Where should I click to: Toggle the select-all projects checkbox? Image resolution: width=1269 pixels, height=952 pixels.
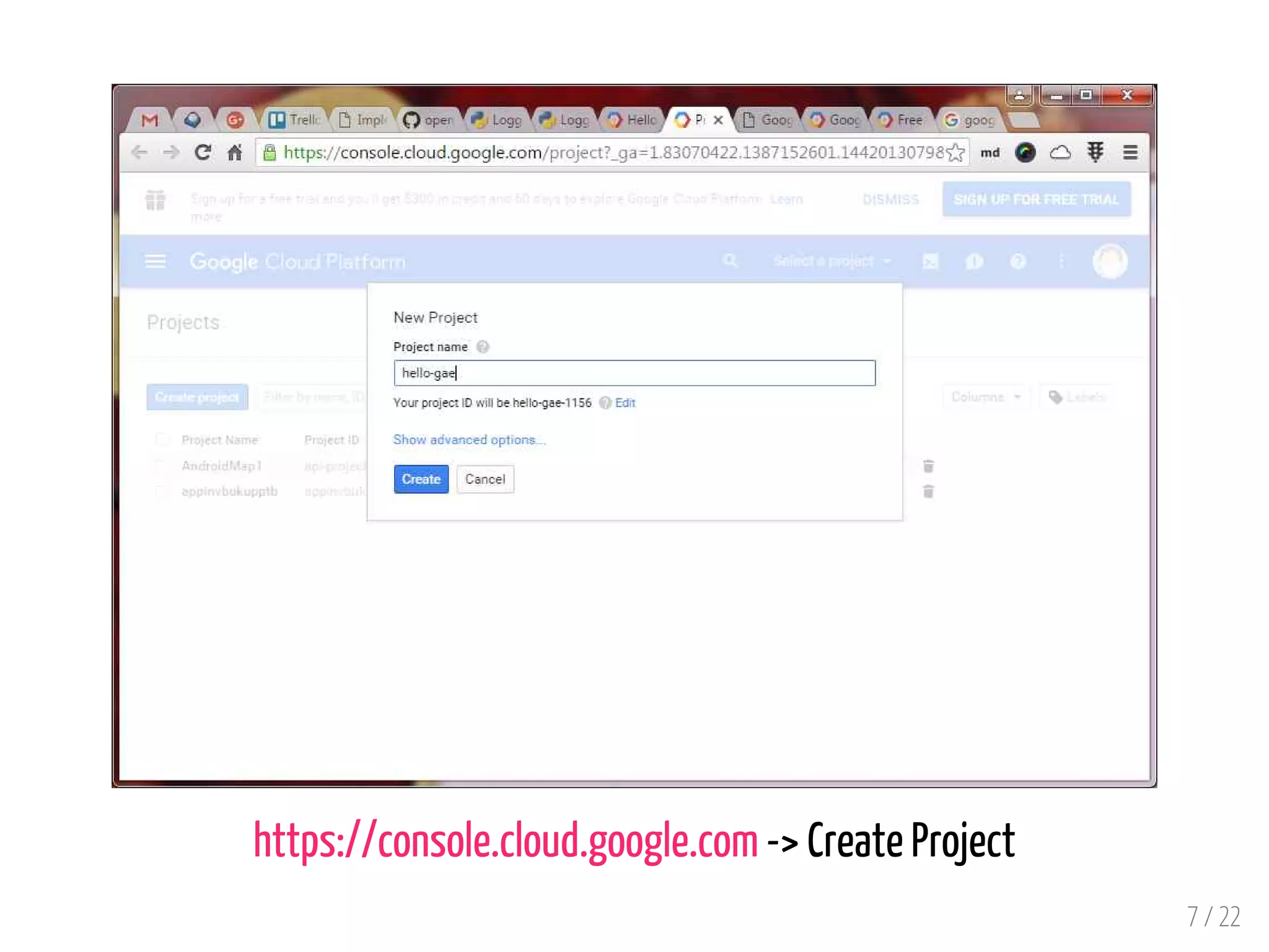coord(162,440)
